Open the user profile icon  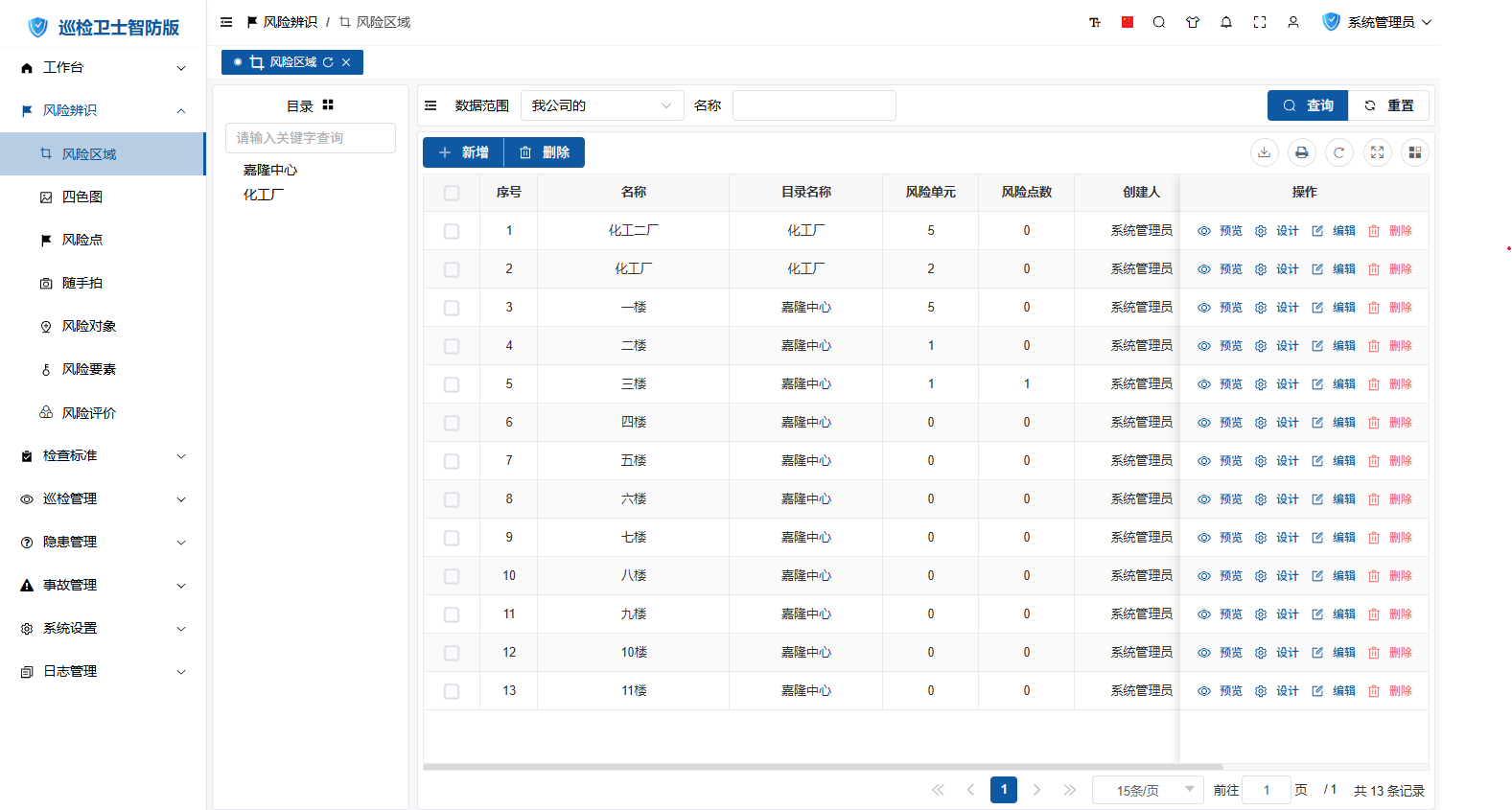click(x=1293, y=22)
